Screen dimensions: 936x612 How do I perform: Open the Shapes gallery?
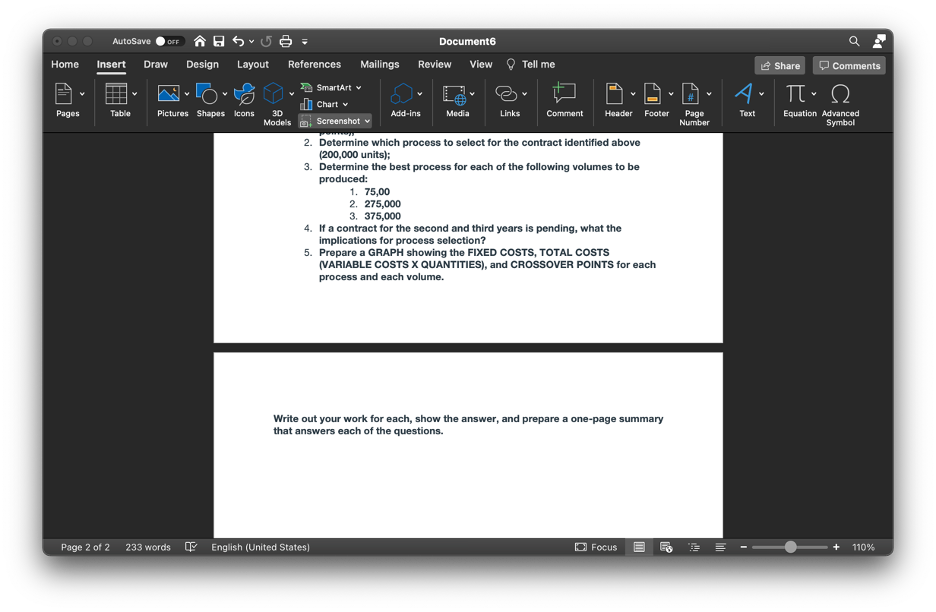[207, 94]
